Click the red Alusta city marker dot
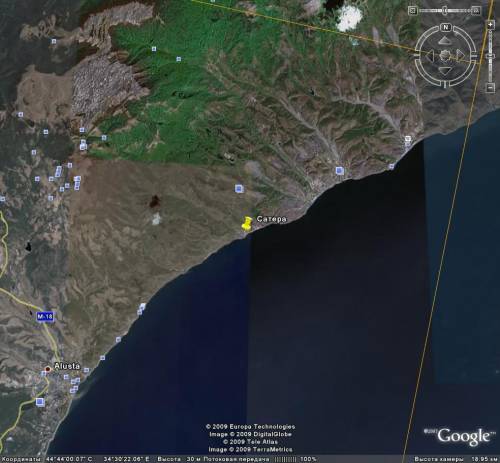This screenshot has height=463, width=500. click(x=48, y=369)
